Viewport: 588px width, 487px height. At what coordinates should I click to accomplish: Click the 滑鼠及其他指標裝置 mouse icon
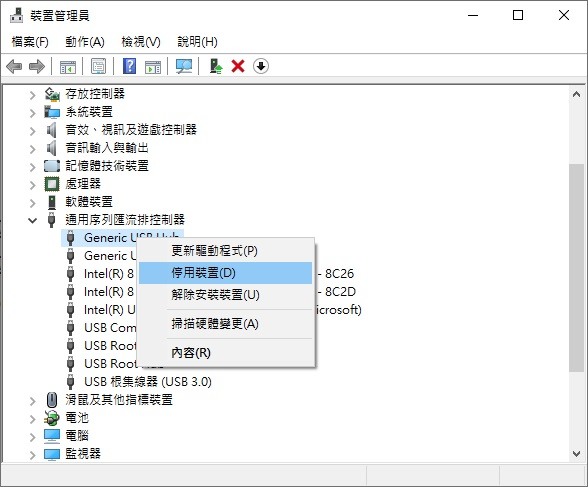click(52, 400)
